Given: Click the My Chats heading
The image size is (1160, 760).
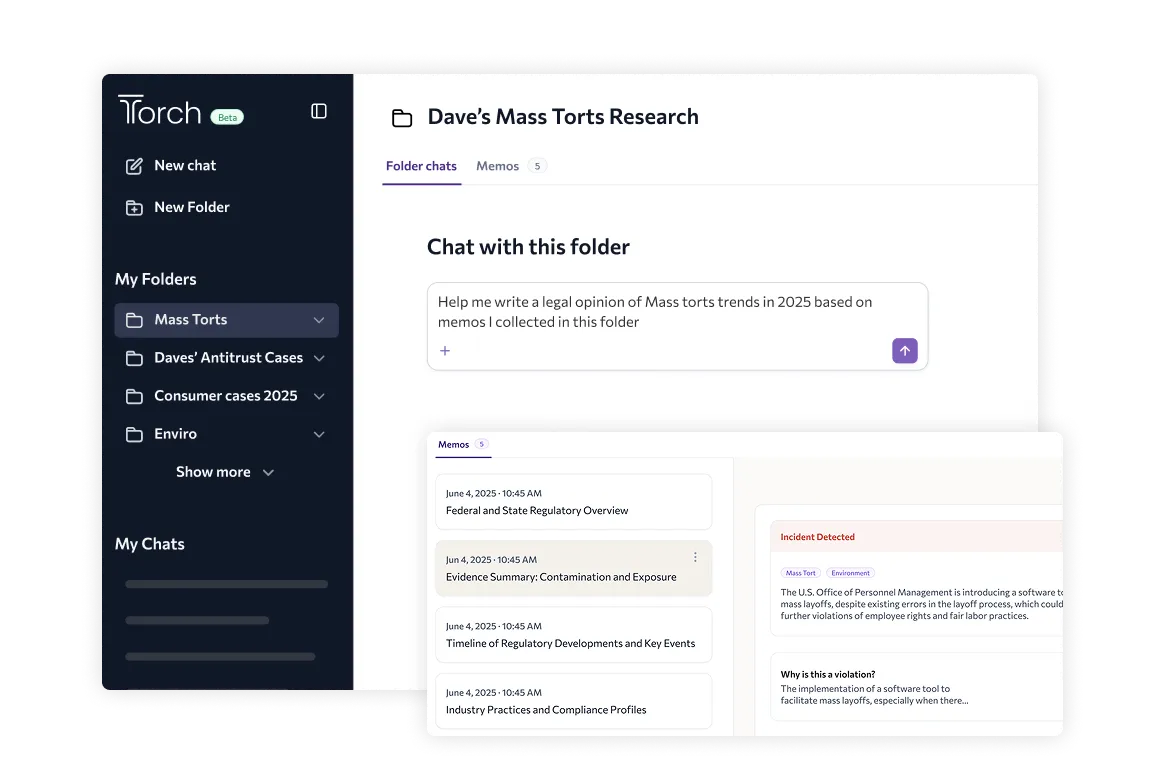Looking at the screenshot, I should (x=149, y=545).
